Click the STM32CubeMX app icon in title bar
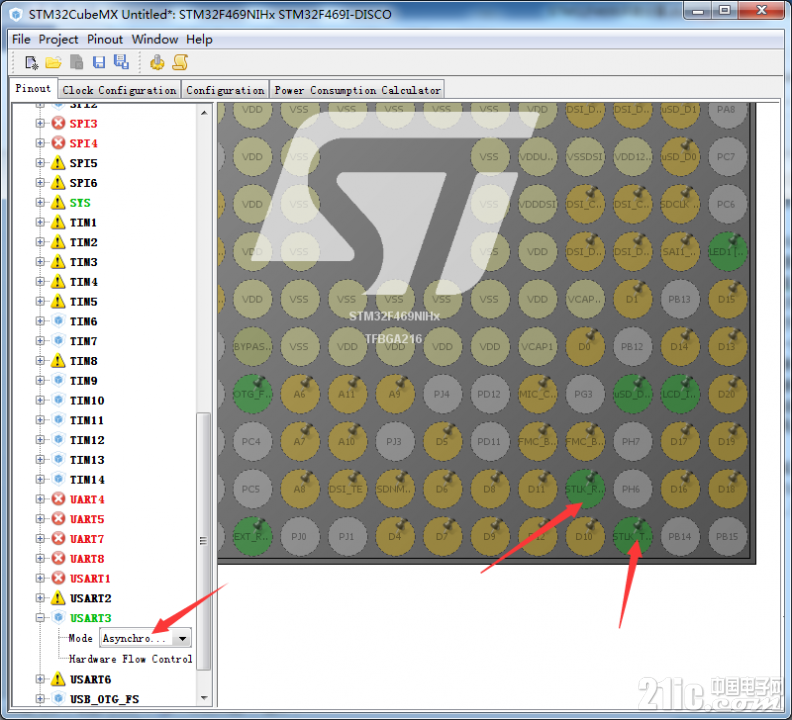Screen dimensions: 792x720 pos(16,14)
